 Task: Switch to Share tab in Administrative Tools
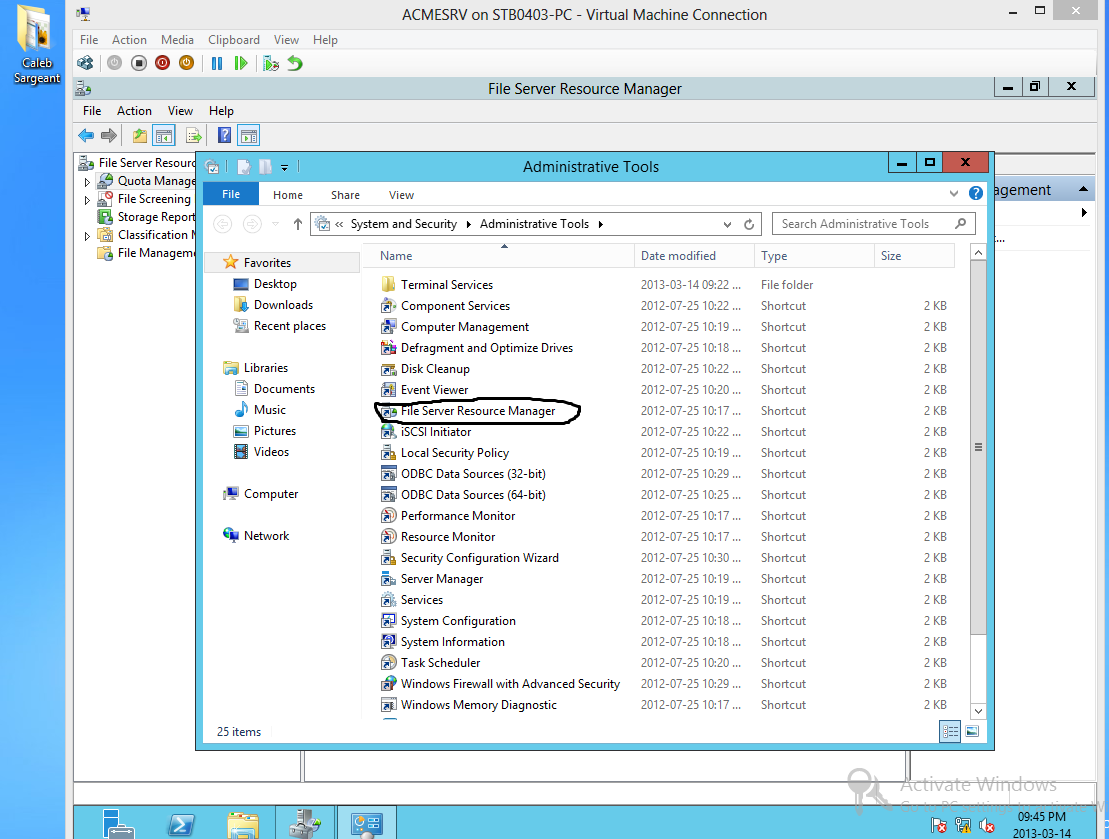345,195
